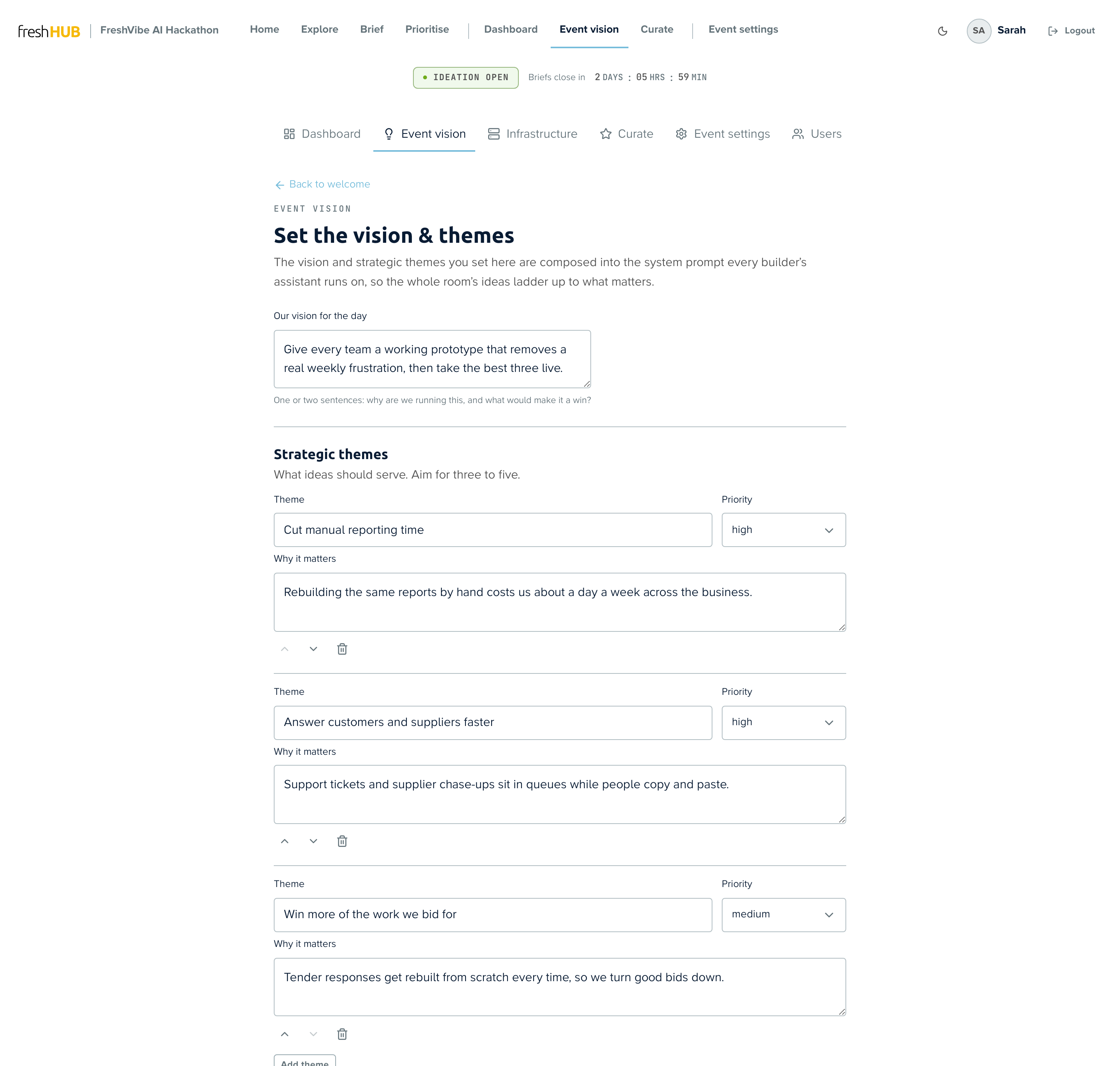Click the Ideation Open status badge
Viewport: 1120px width, 1066px height.
coord(465,77)
